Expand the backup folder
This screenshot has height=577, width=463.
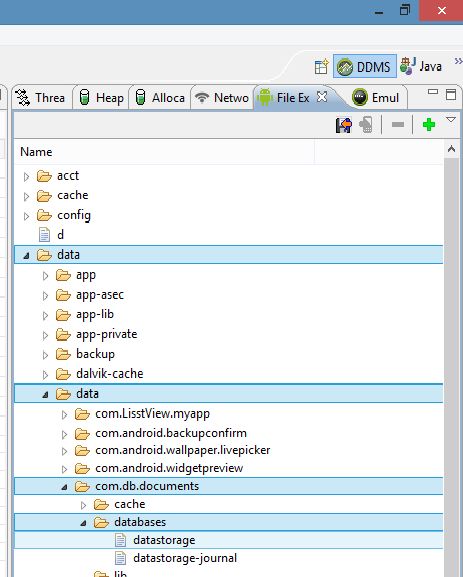(45, 355)
